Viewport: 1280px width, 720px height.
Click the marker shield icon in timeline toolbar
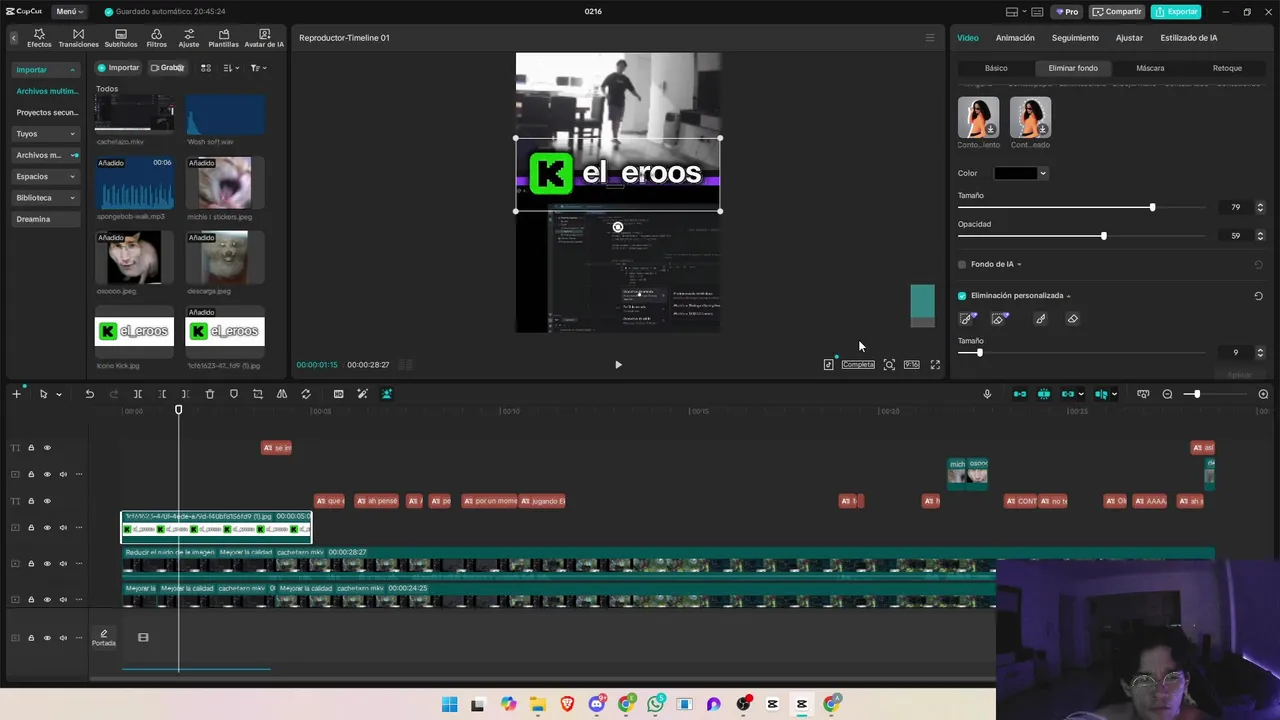pyautogui.click(x=234, y=394)
